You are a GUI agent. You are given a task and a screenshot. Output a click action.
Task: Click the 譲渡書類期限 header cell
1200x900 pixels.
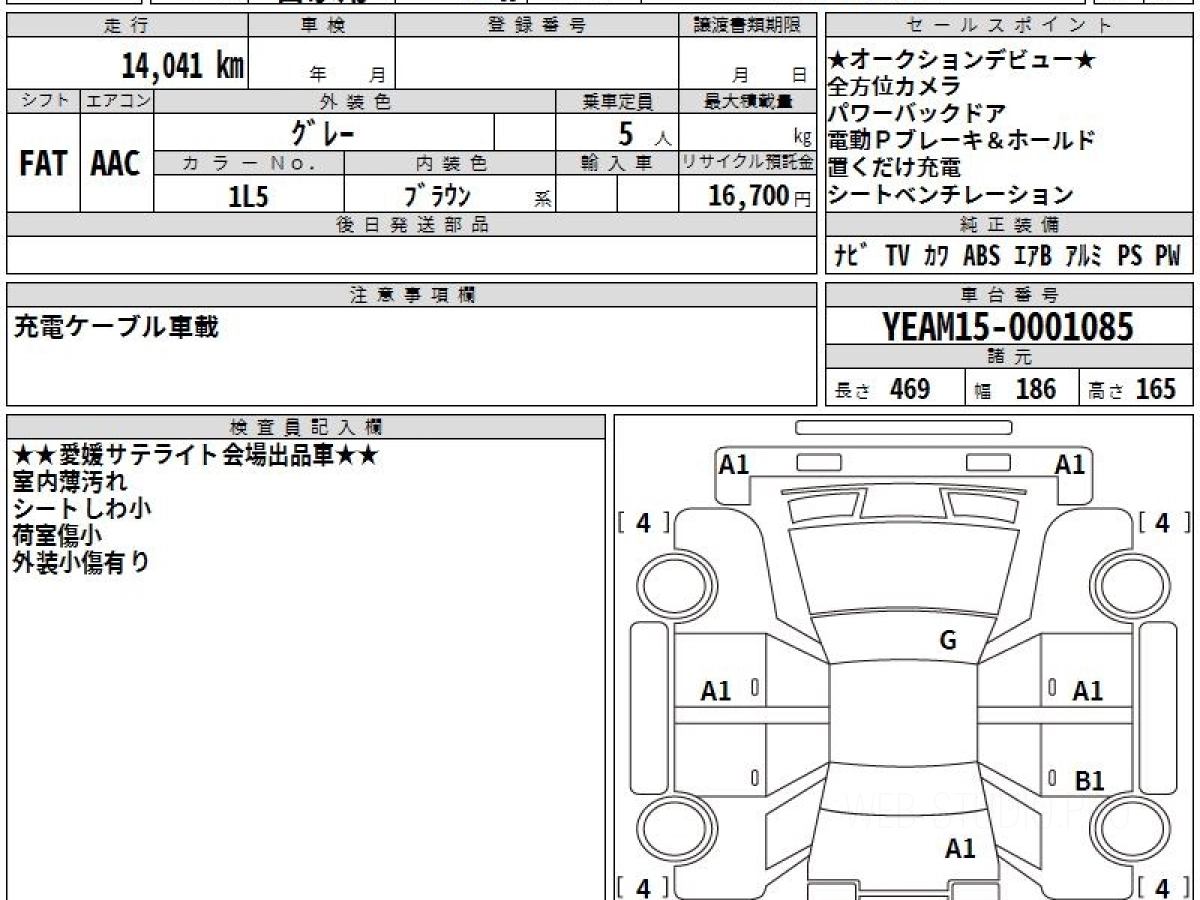(x=747, y=26)
